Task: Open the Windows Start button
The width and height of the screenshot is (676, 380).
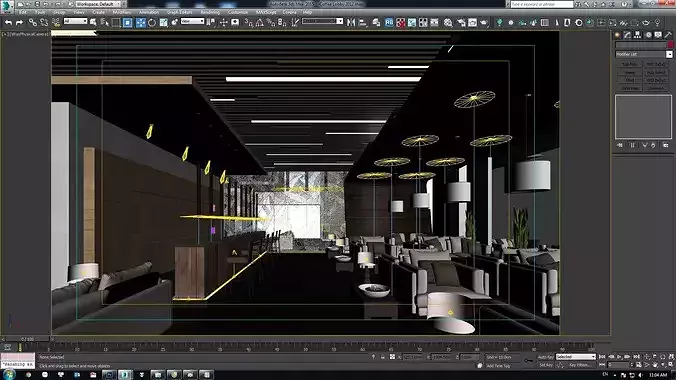Action: [x=8, y=374]
